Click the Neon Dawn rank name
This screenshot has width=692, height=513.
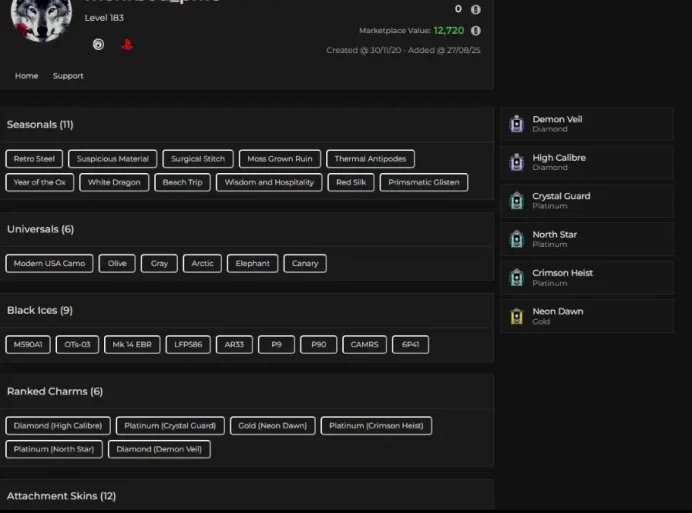pyautogui.click(x=558, y=311)
